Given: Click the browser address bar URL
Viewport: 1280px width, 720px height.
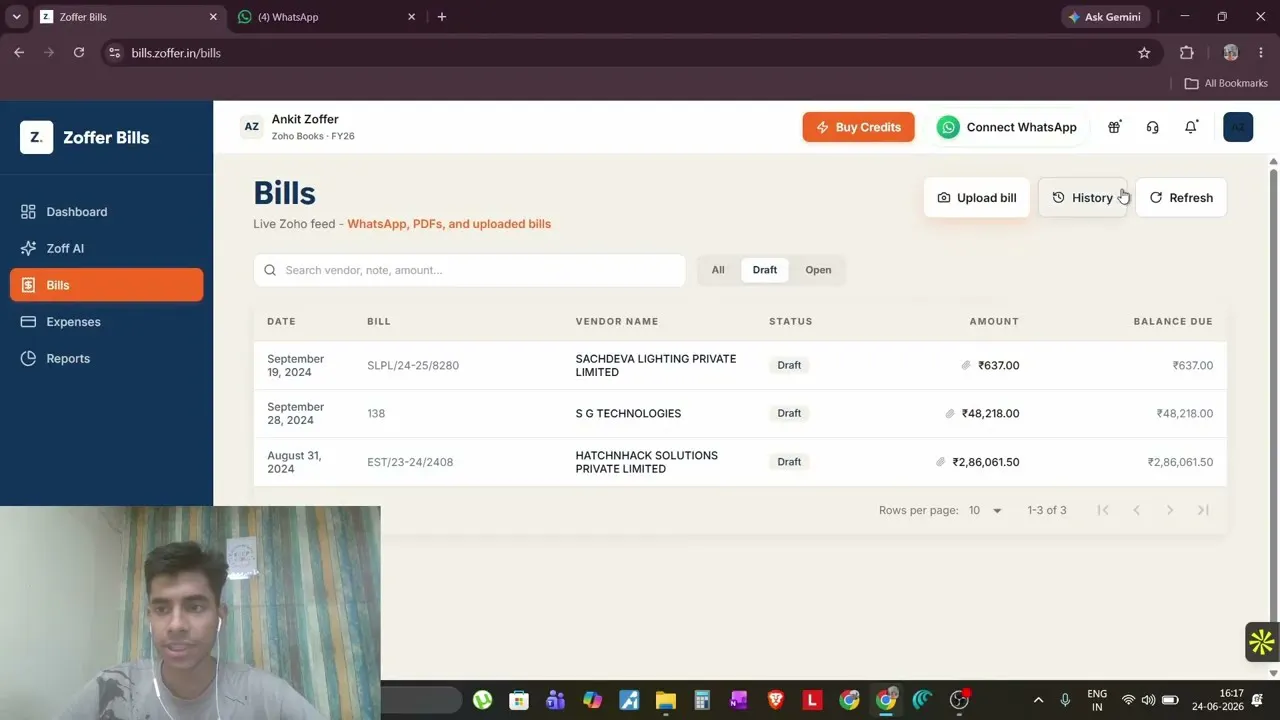Looking at the screenshot, I should pos(176,53).
